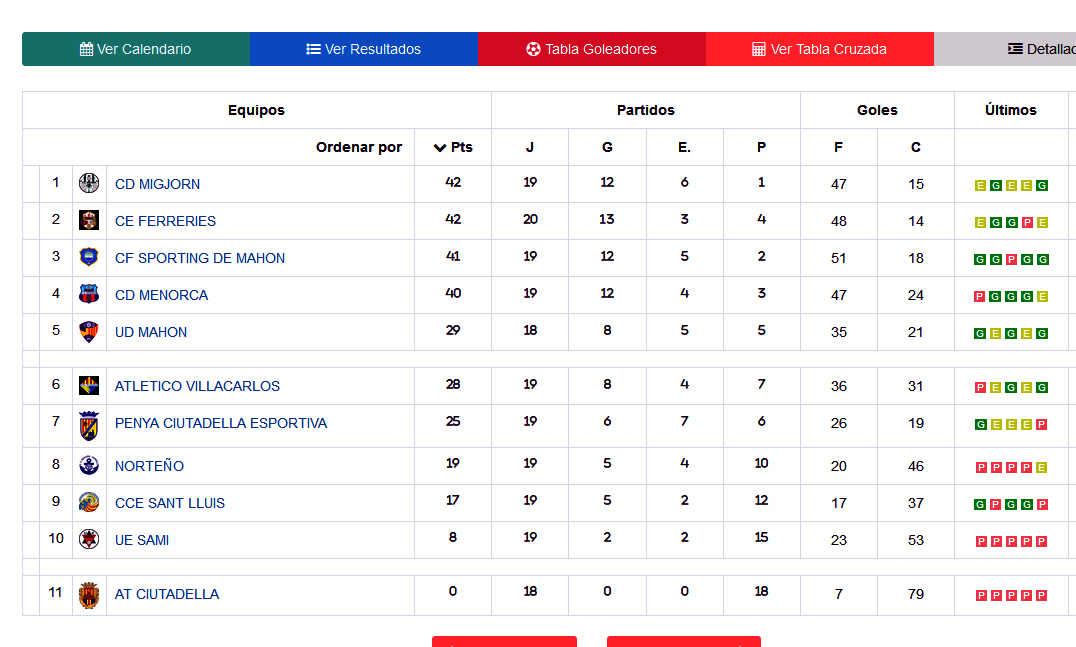The height and width of the screenshot is (647, 1076).
Task: Click the left red button below the table
Action: [504, 643]
